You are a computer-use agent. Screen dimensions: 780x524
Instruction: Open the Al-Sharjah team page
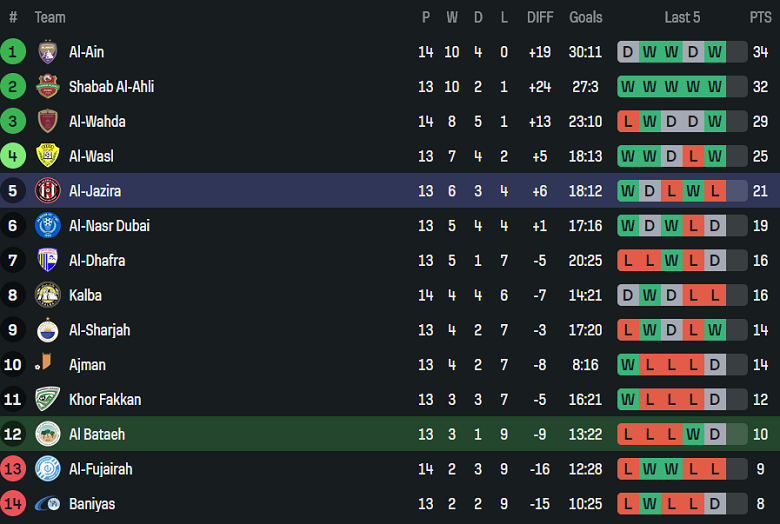pyautogui.click(x=99, y=330)
